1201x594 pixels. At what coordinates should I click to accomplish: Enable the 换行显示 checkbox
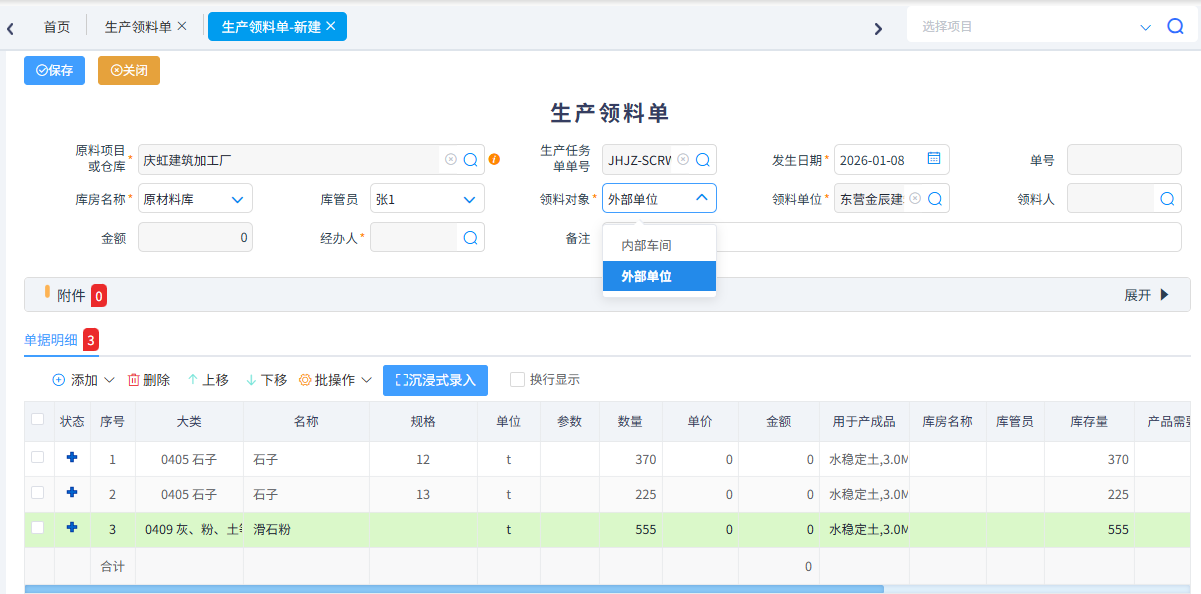click(x=516, y=380)
